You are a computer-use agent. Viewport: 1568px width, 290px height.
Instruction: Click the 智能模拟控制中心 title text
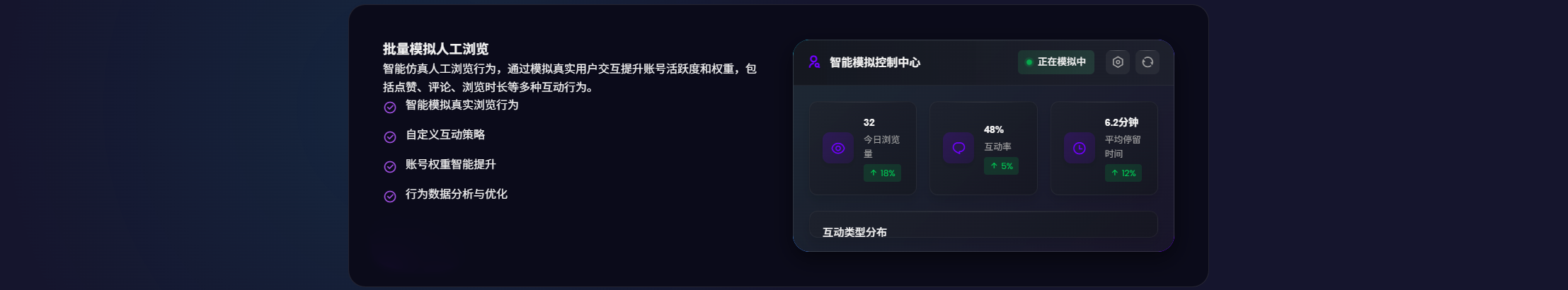(875, 62)
